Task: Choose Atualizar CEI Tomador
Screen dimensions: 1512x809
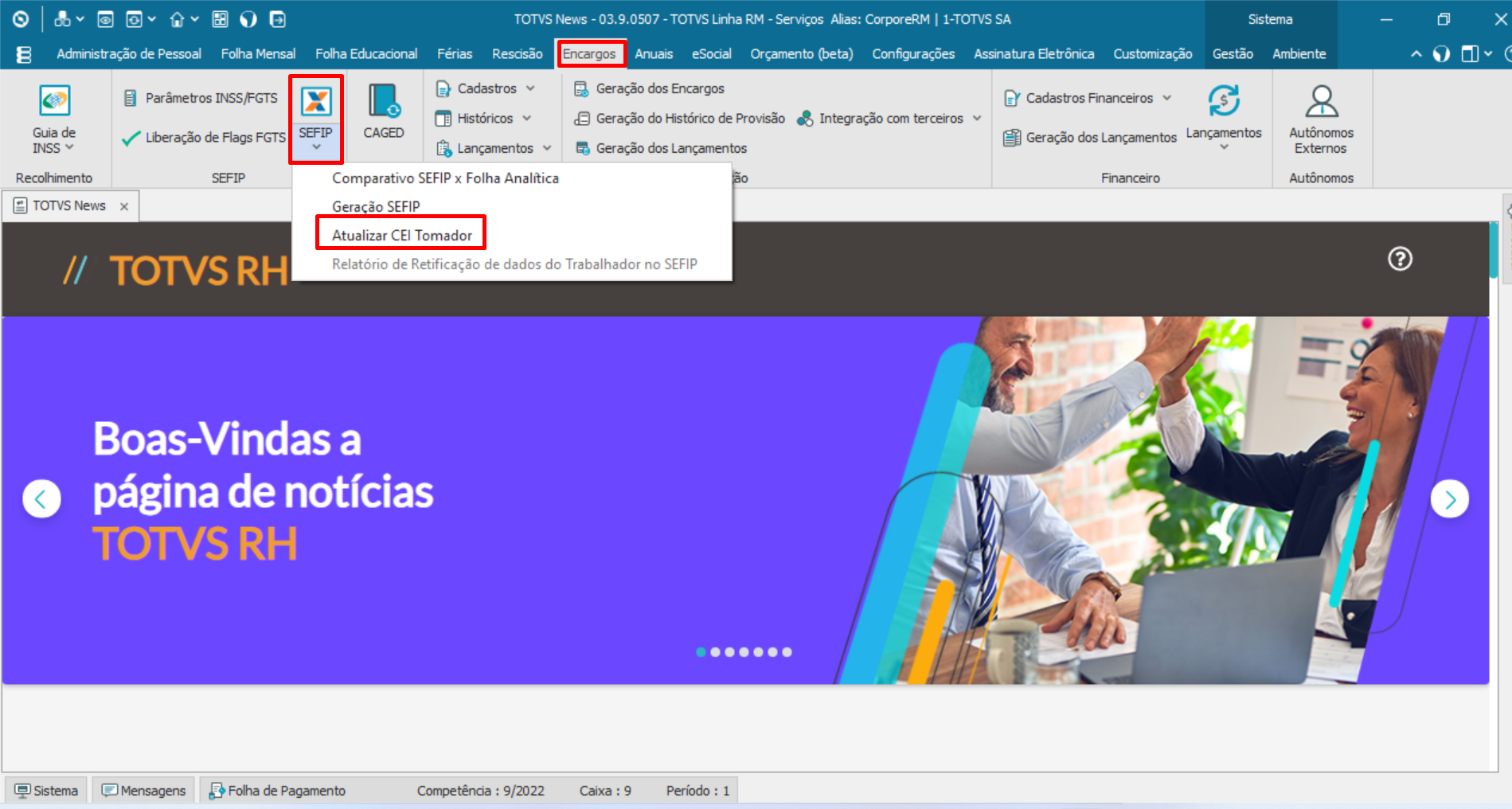Action: point(402,236)
